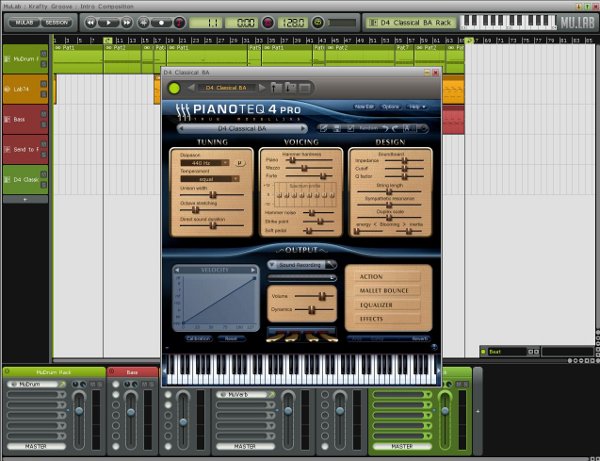
Task: Open the EFFECTS panel
Action: tap(387, 319)
